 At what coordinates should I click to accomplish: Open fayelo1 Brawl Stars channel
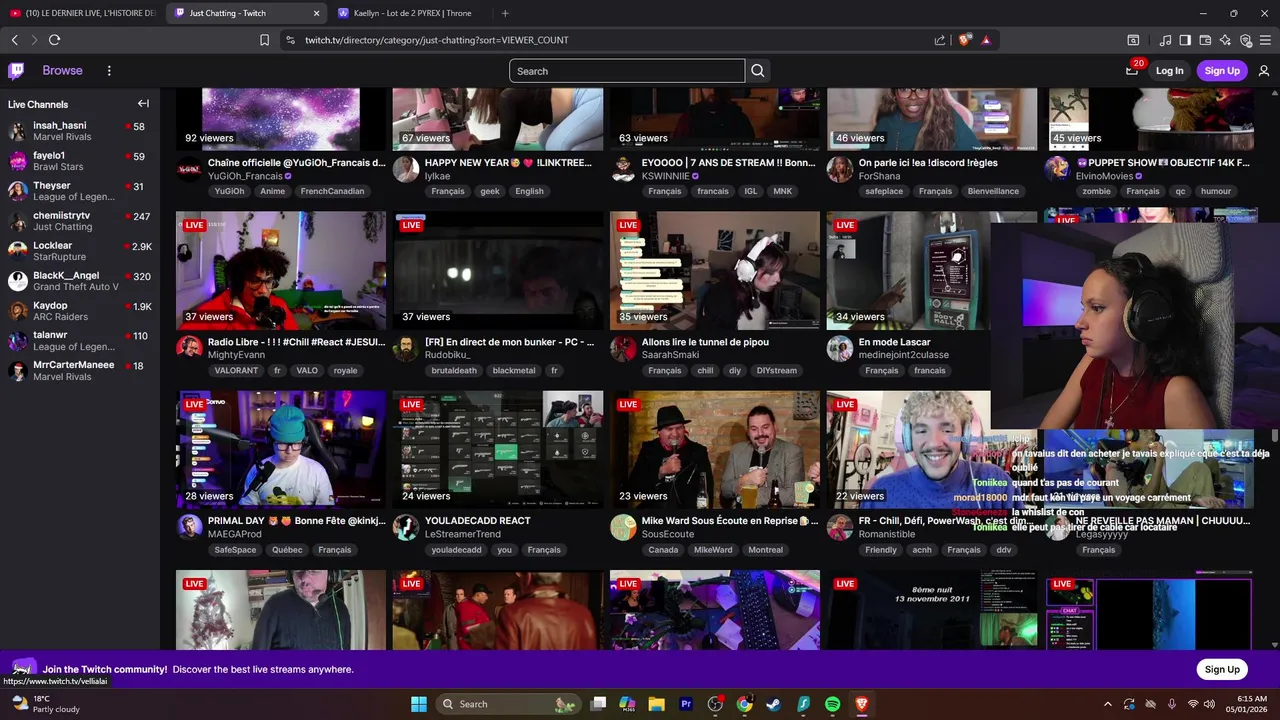pyautogui.click(x=80, y=161)
